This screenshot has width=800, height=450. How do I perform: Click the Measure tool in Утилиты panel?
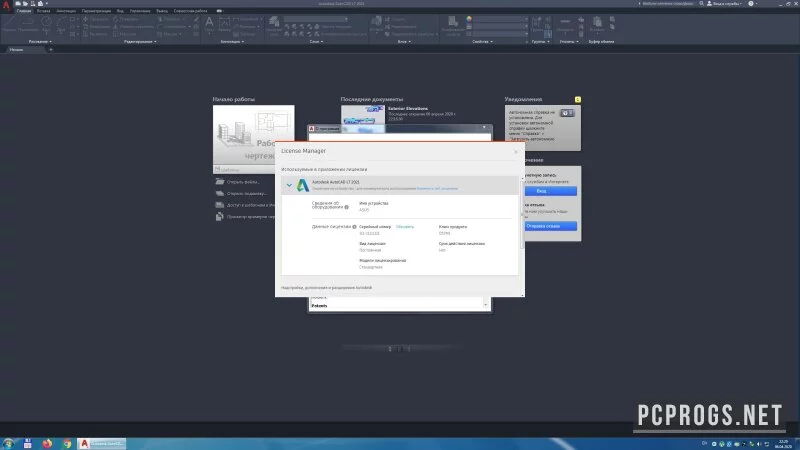click(565, 24)
